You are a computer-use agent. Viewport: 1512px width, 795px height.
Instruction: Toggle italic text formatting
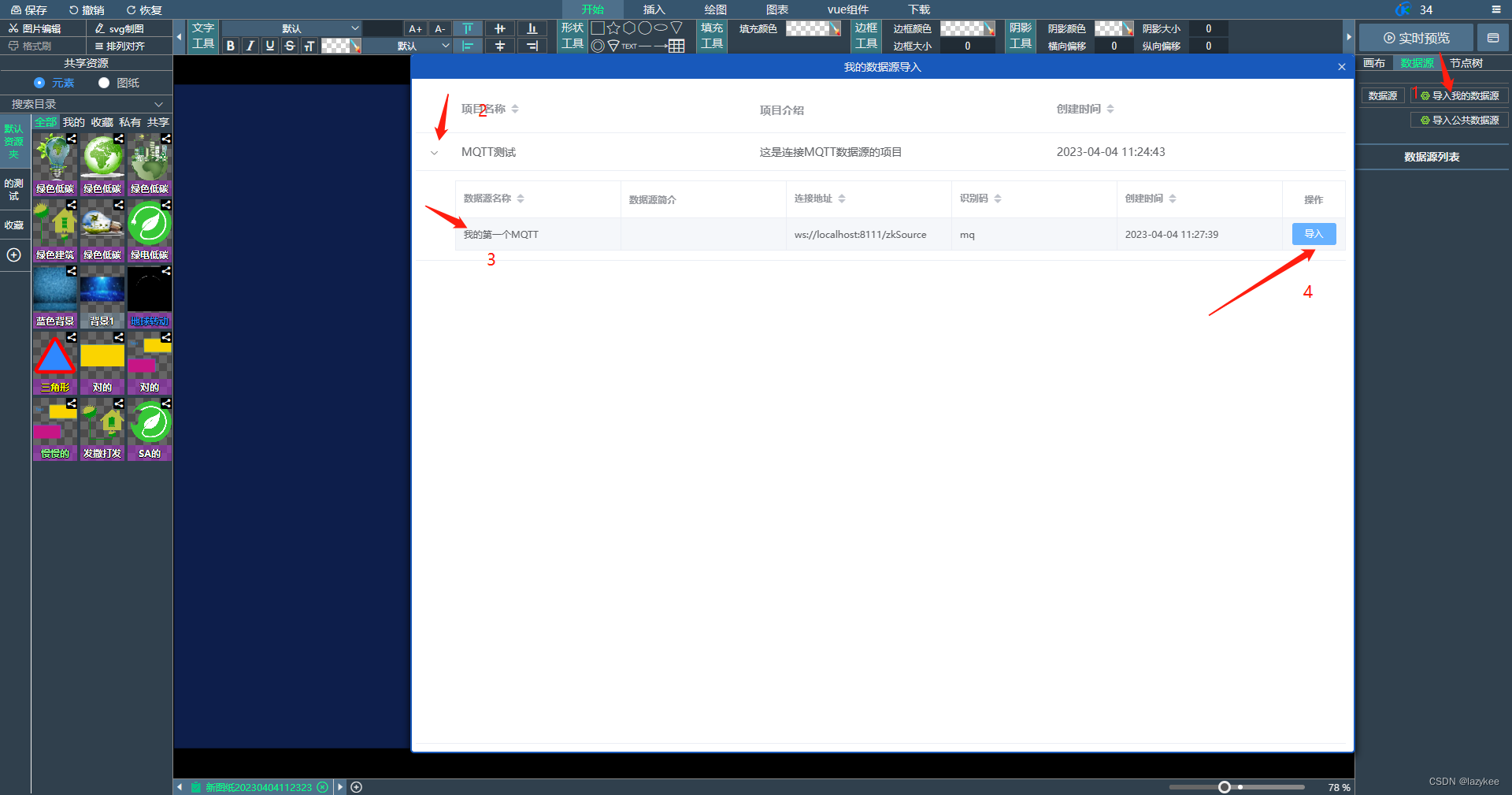(249, 45)
